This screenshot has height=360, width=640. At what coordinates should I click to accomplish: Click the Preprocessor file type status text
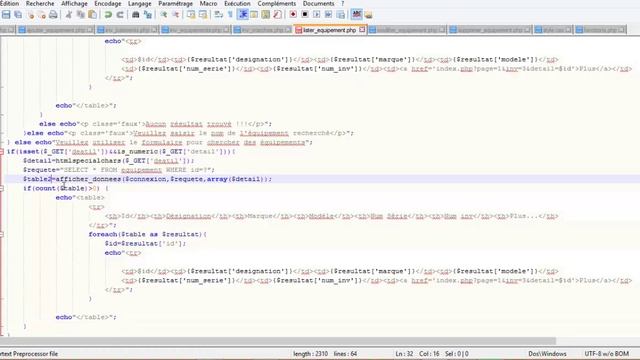[29, 354]
